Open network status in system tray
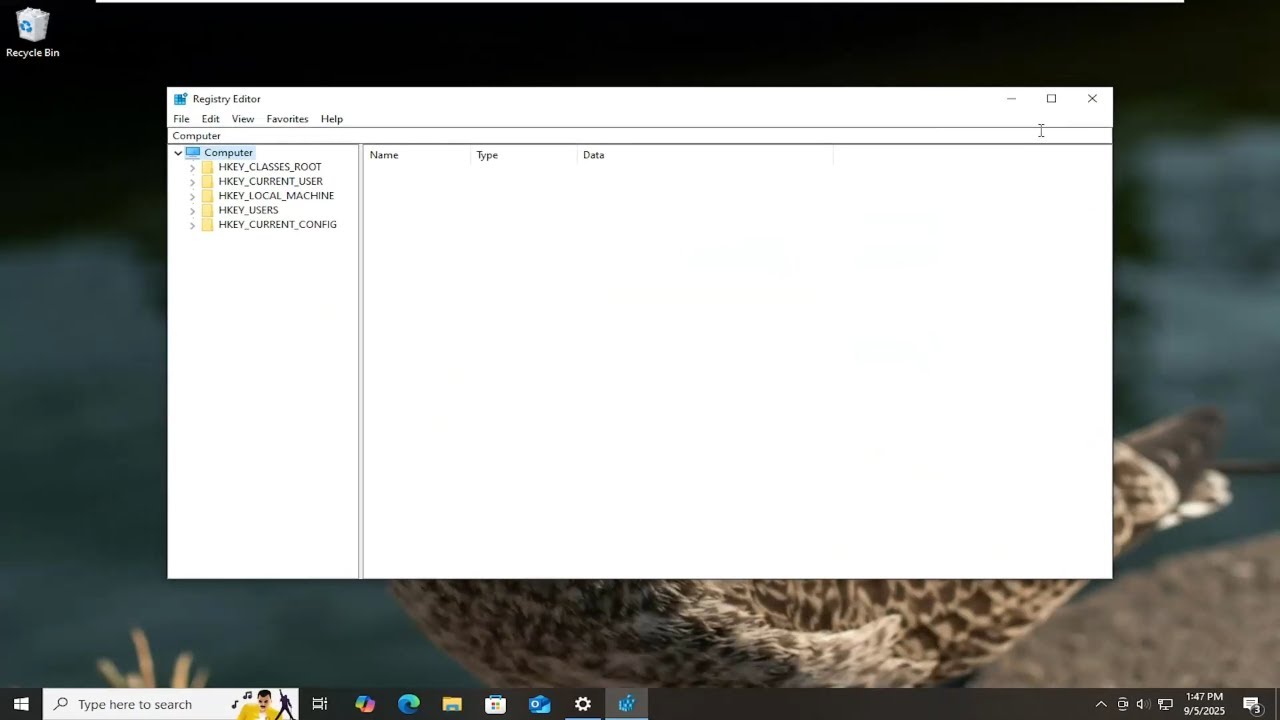The image size is (1280, 720). click(x=1165, y=704)
